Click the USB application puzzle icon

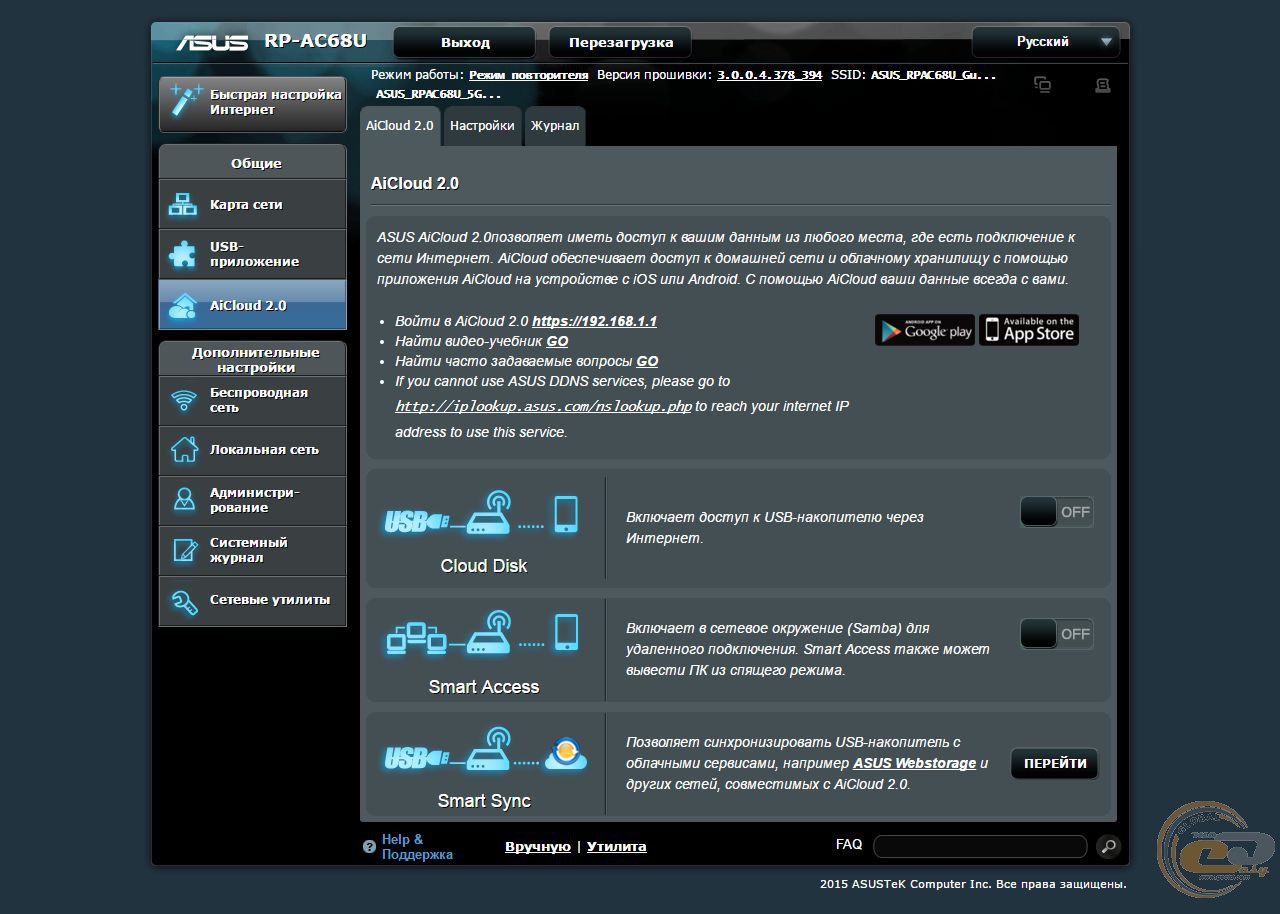(183, 254)
